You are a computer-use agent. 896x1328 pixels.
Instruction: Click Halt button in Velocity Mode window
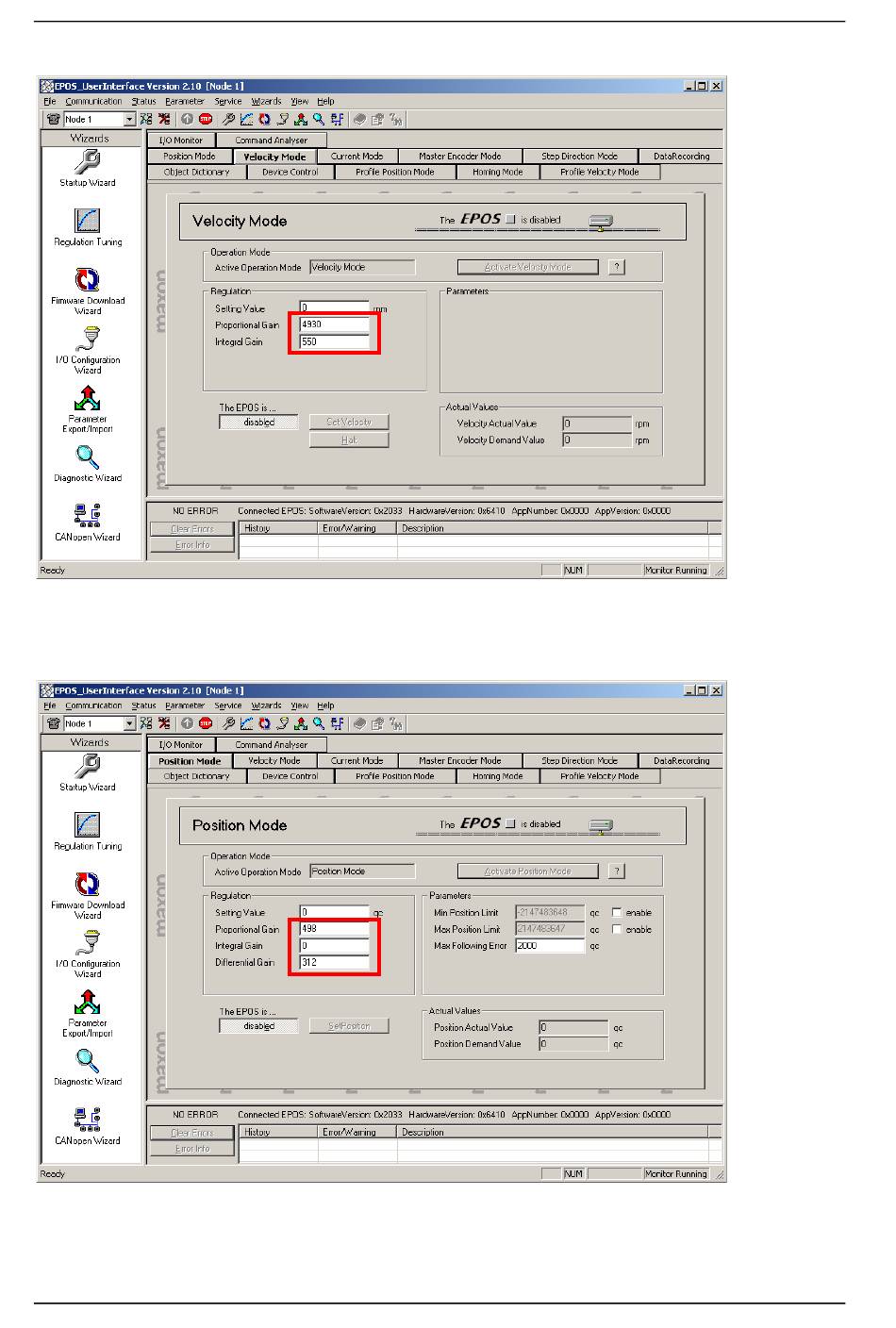349,440
